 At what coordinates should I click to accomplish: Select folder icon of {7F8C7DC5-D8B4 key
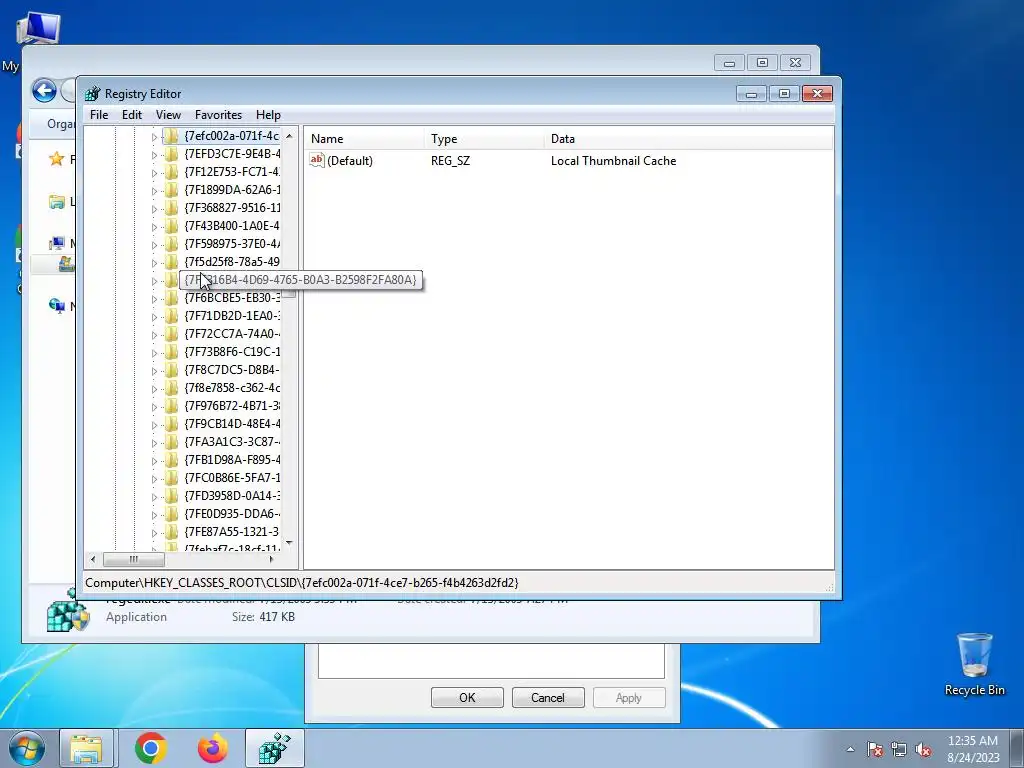tap(171, 370)
